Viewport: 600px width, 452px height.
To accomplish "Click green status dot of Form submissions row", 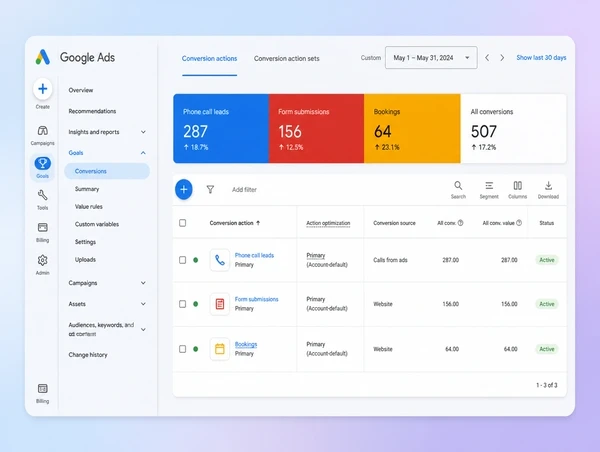I will 196,304.
